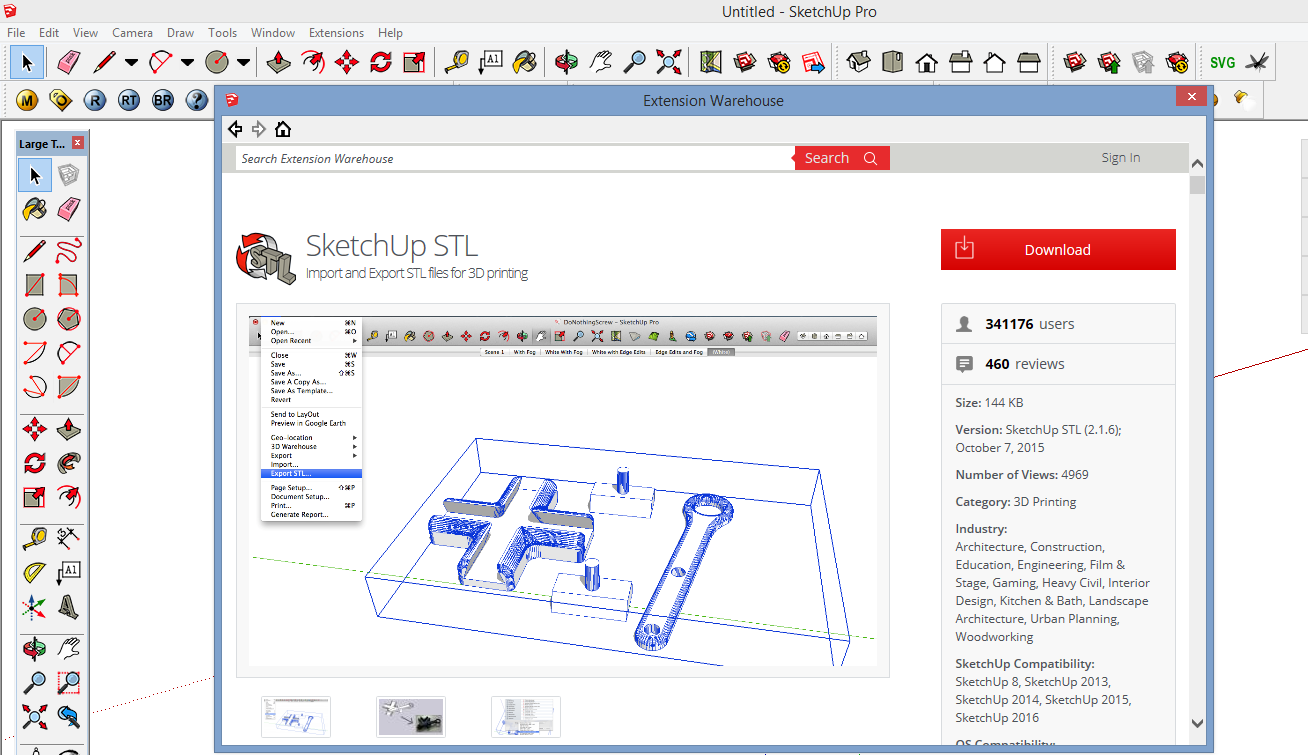1308x755 pixels.
Task: Open the Line tool dropdown arrow
Action: [131, 62]
